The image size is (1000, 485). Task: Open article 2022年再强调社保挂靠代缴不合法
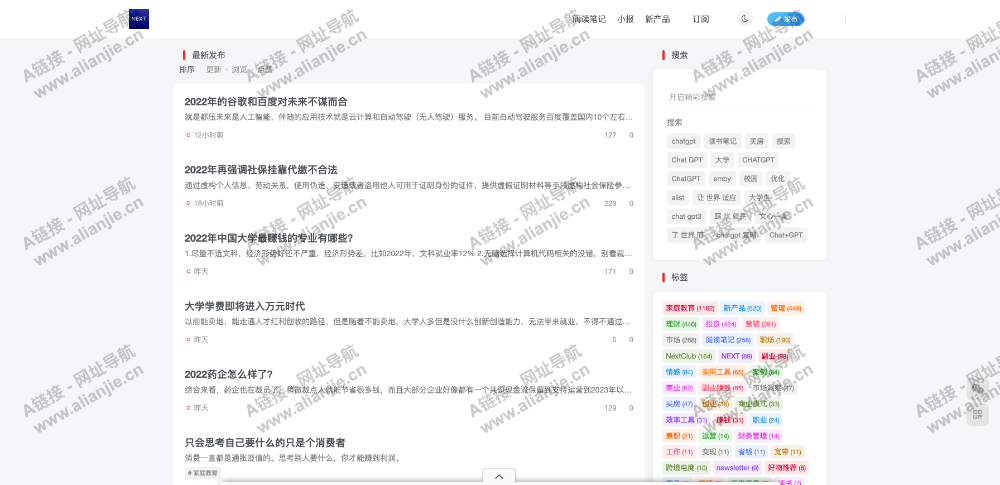pos(261,170)
